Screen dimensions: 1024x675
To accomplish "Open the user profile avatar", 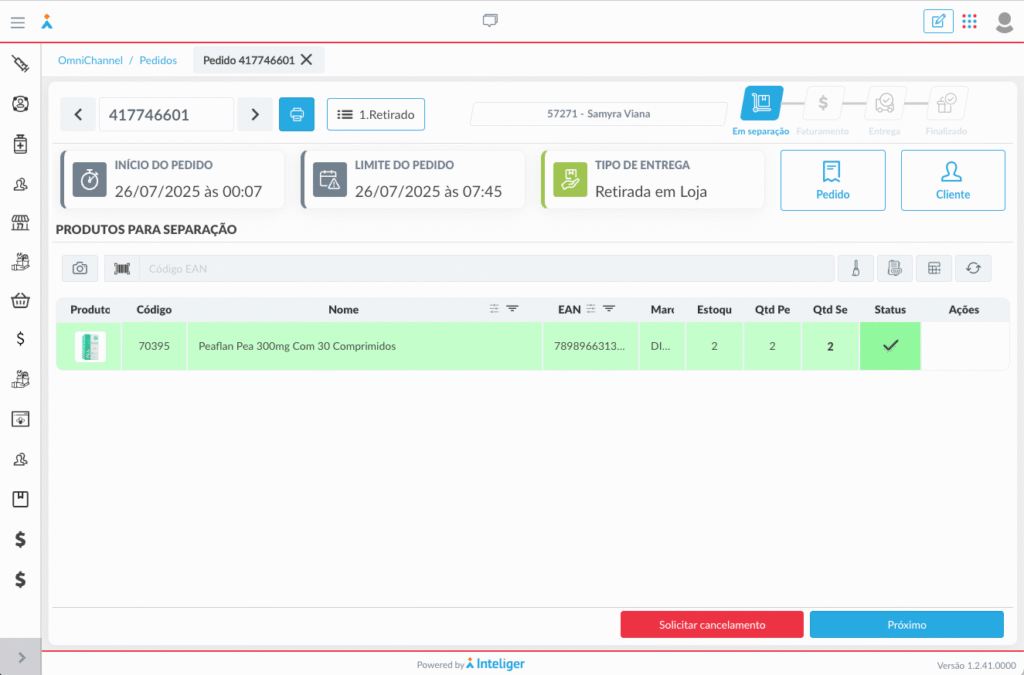I will pyautogui.click(x=1004, y=21).
